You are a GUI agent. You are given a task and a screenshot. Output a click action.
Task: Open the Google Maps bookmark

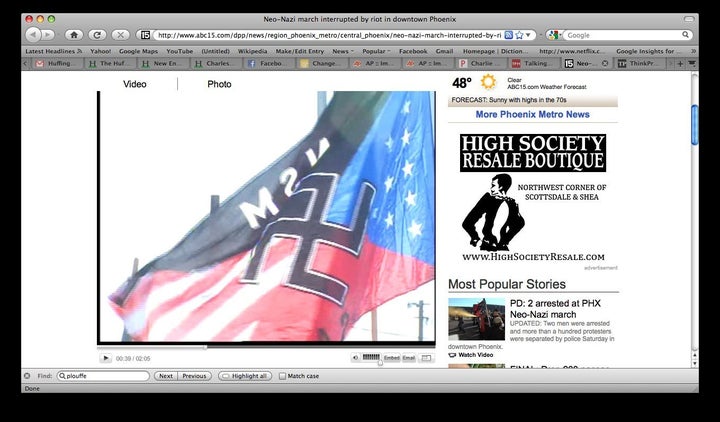click(x=138, y=51)
